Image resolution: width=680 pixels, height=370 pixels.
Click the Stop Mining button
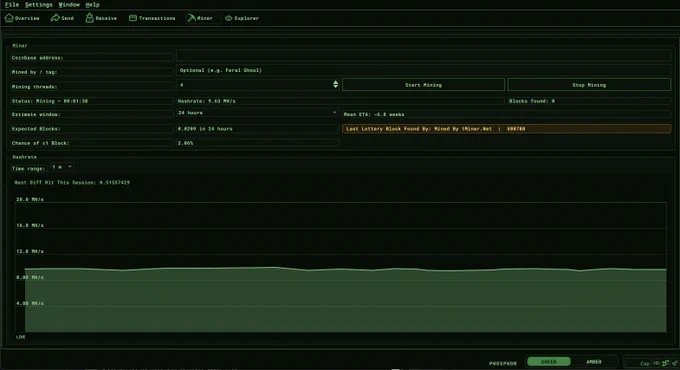(x=589, y=85)
